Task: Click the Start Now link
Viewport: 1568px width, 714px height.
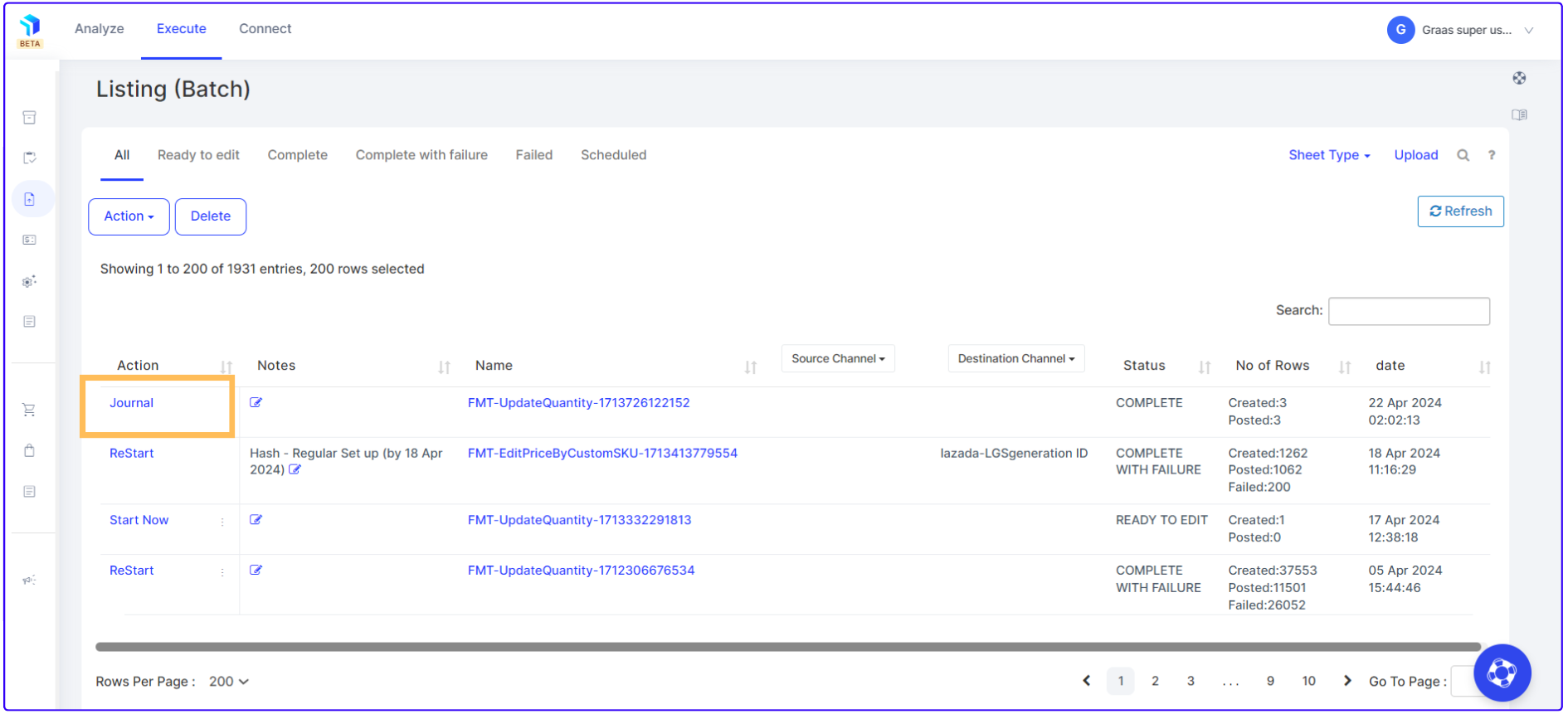Action: point(139,520)
